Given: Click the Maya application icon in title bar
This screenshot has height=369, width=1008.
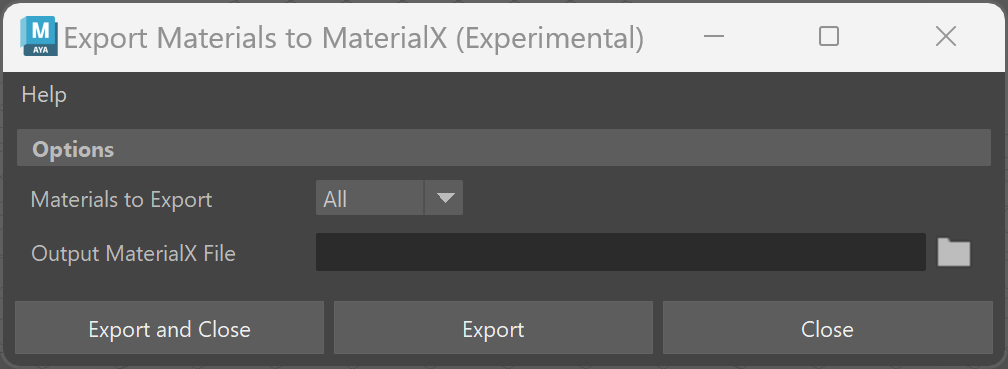Looking at the screenshot, I should pos(39,37).
